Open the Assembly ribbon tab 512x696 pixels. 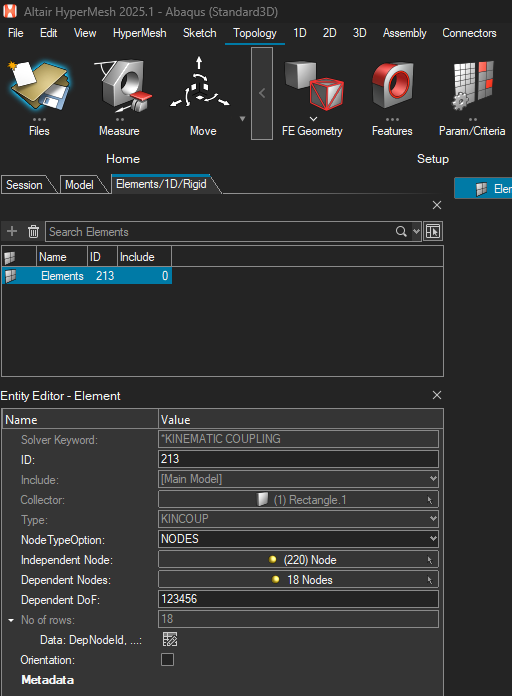click(405, 33)
